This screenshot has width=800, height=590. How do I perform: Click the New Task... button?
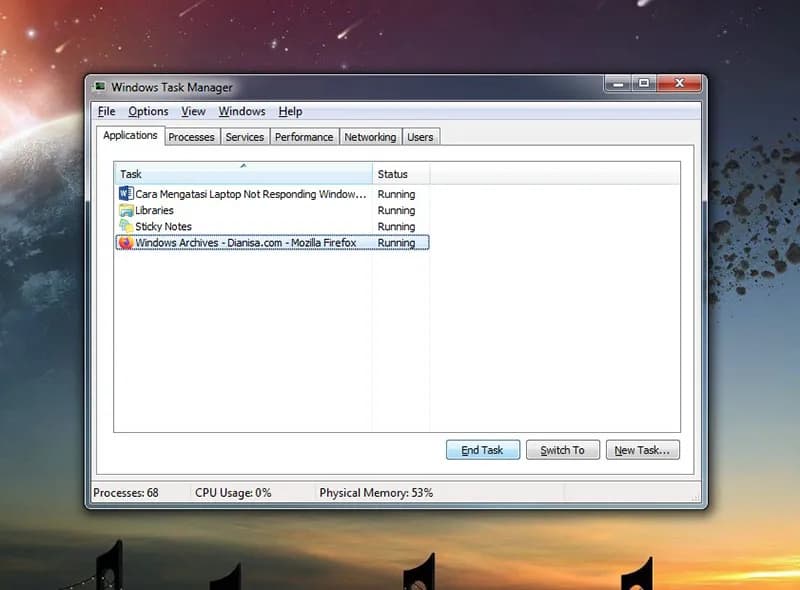point(644,450)
